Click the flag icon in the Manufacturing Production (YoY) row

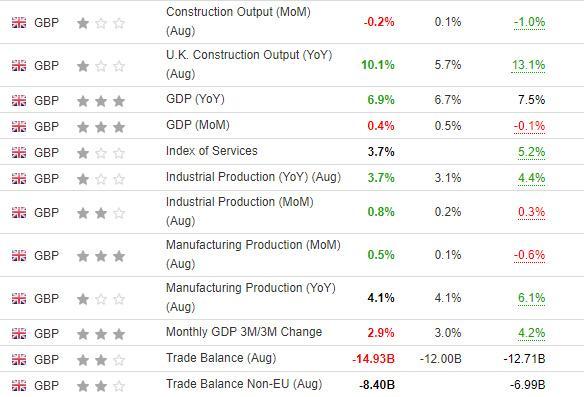(x=19, y=298)
